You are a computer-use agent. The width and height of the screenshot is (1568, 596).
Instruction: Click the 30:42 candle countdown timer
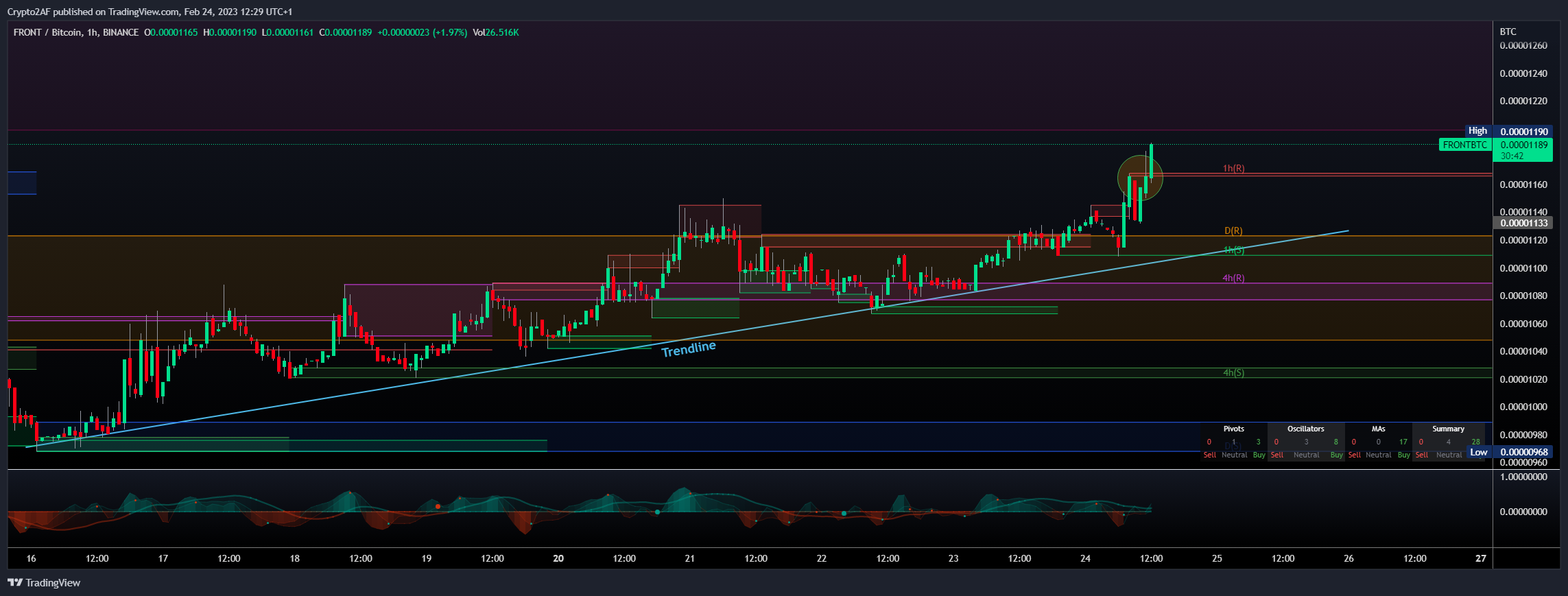coord(1512,156)
